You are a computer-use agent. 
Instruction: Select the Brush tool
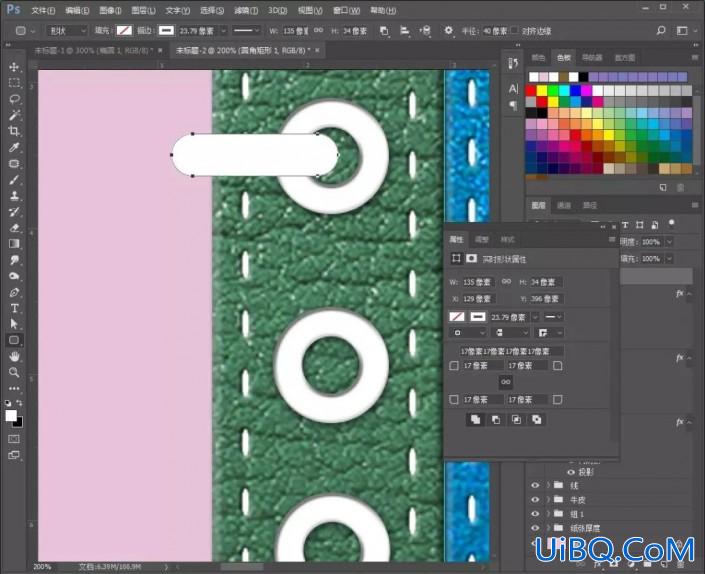pos(14,180)
